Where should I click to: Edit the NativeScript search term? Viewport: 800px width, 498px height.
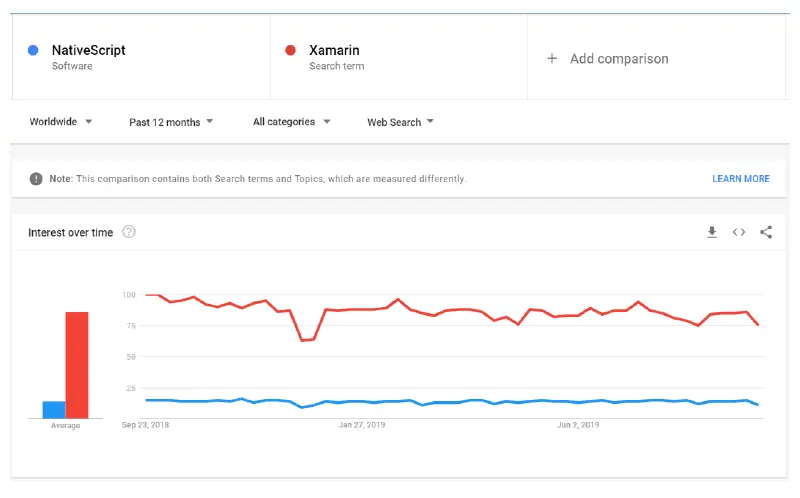coord(88,50)
